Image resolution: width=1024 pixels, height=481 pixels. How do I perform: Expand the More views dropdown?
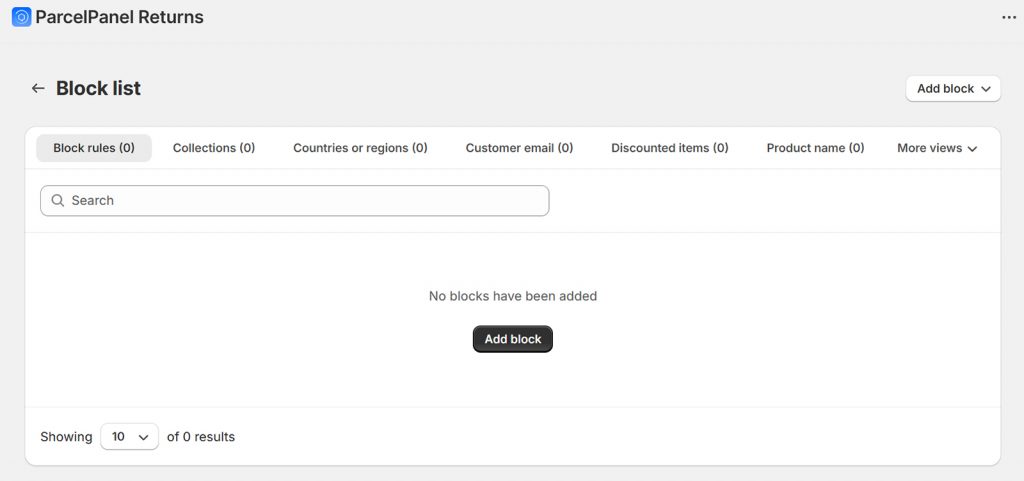(937, 148)
